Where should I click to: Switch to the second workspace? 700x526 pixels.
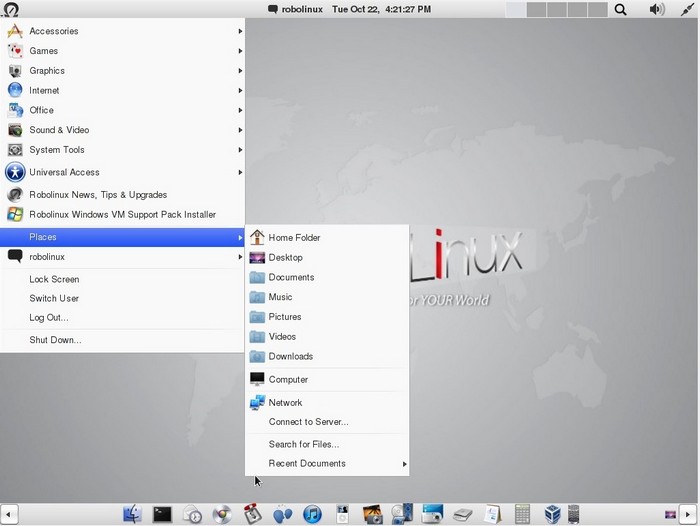coord(536,9)
